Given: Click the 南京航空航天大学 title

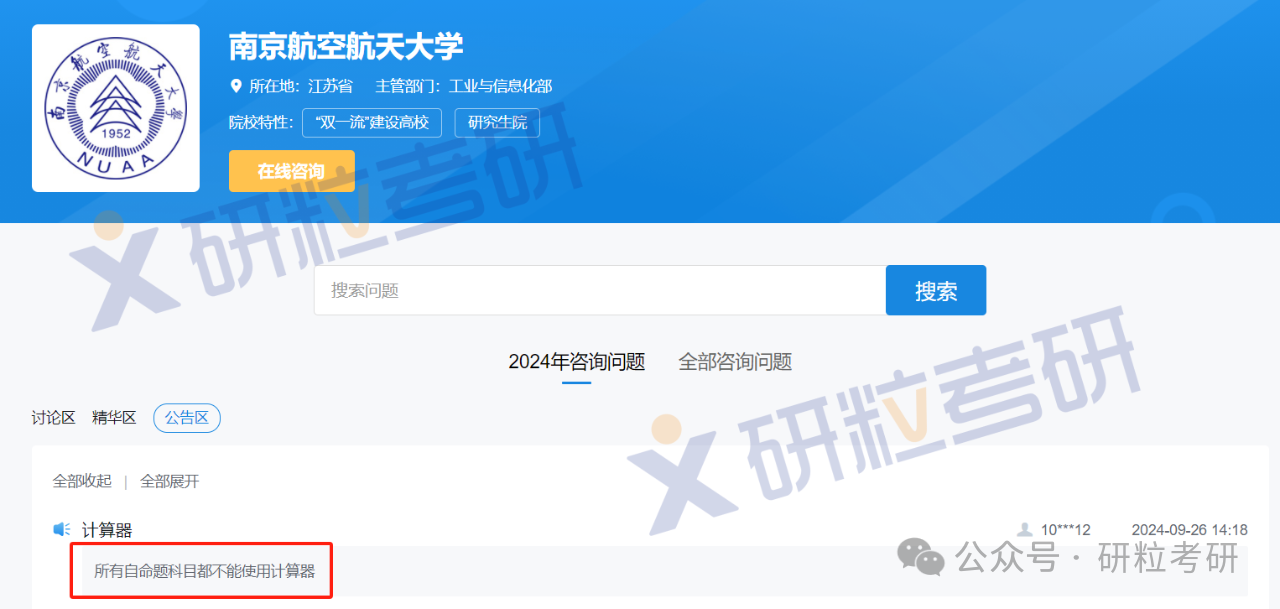Looking at the screenshot, I should point(346,46).
